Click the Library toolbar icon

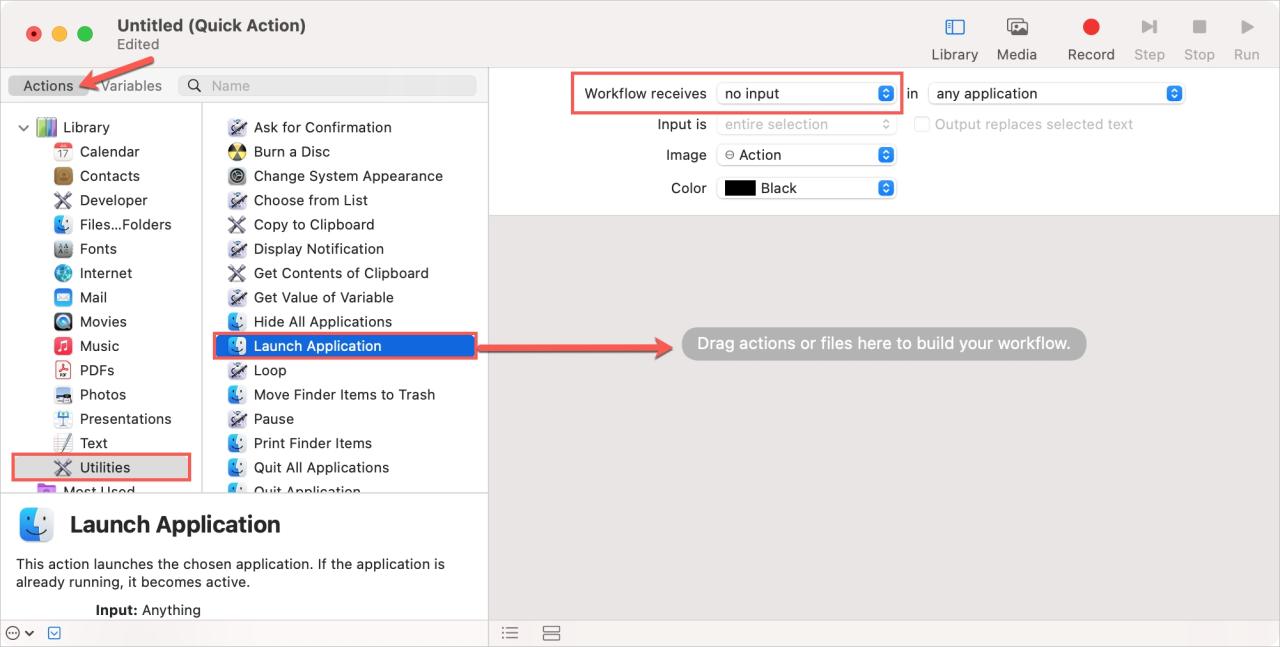(954, 36)
